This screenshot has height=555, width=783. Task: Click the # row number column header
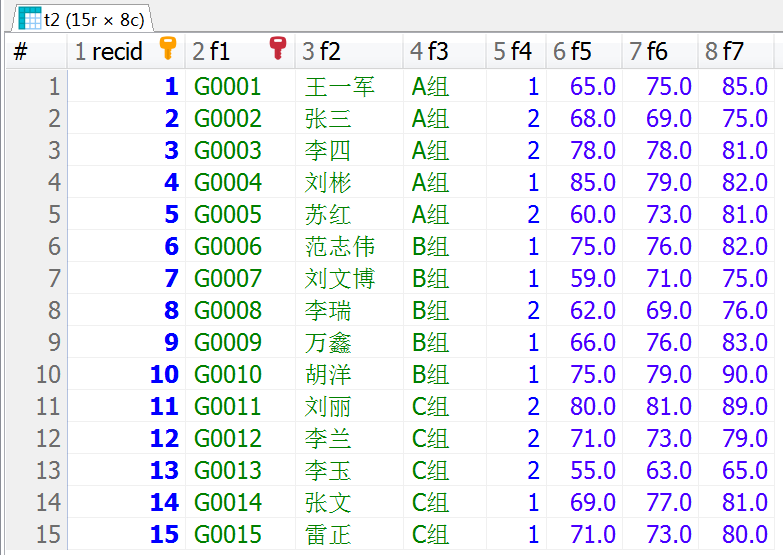click(x=20, y=52)
